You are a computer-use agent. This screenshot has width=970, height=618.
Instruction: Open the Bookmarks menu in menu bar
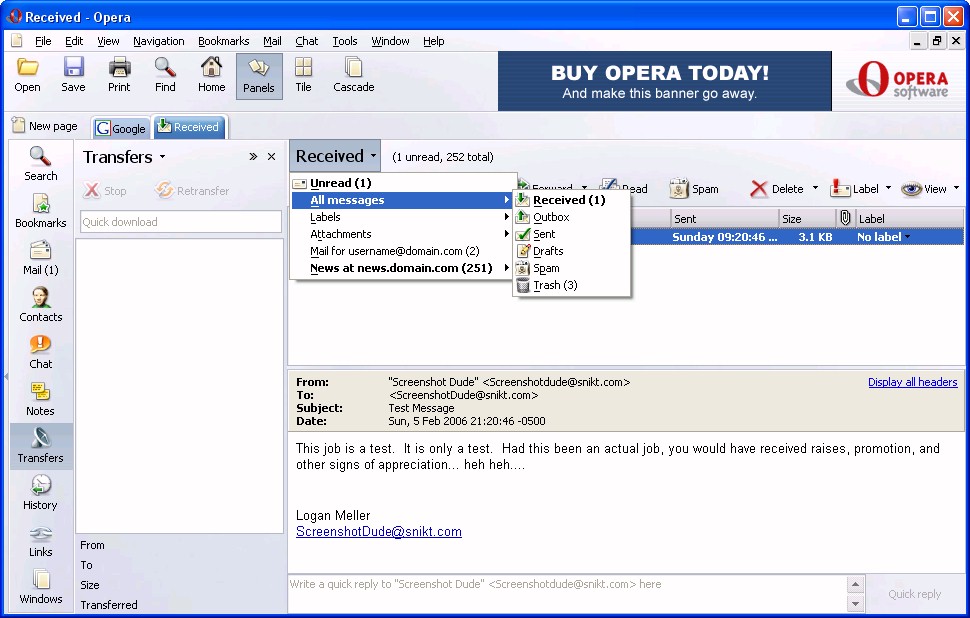[x=223, y=41]
